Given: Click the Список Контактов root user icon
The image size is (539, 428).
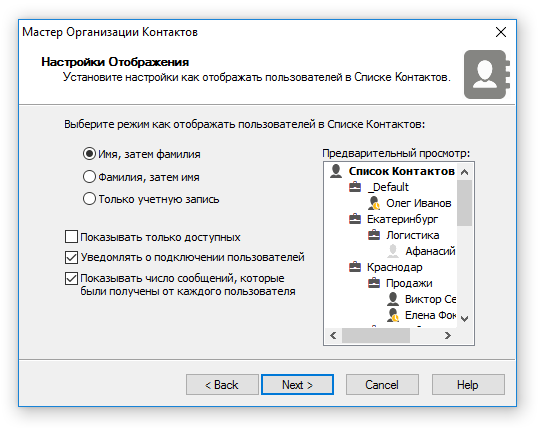Looking at the screenshot, I should point(336,171).
